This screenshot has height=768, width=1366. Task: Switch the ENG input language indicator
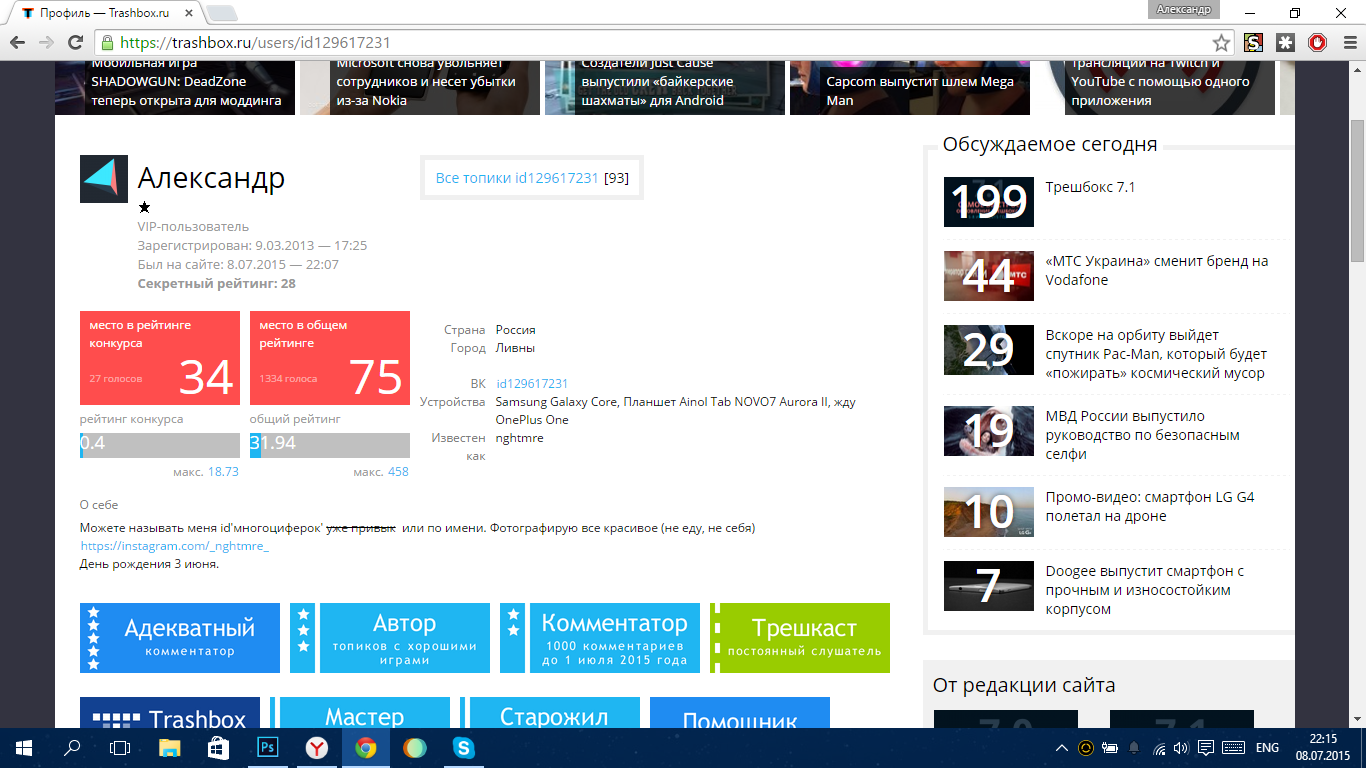pos(1267,748)
